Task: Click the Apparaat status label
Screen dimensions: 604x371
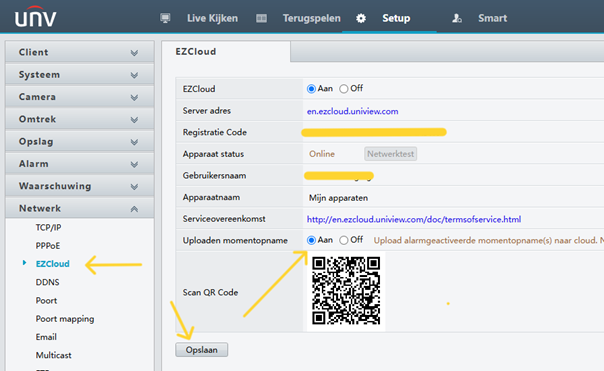Action: pos(213,154)
